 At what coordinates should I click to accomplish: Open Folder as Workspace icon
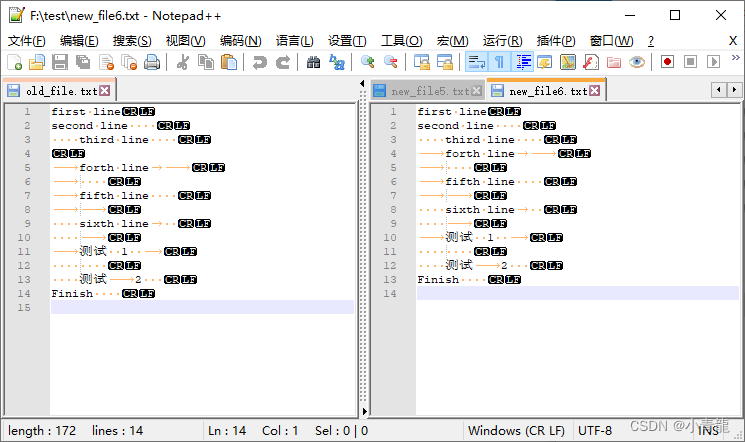click(x=614, y=62)
